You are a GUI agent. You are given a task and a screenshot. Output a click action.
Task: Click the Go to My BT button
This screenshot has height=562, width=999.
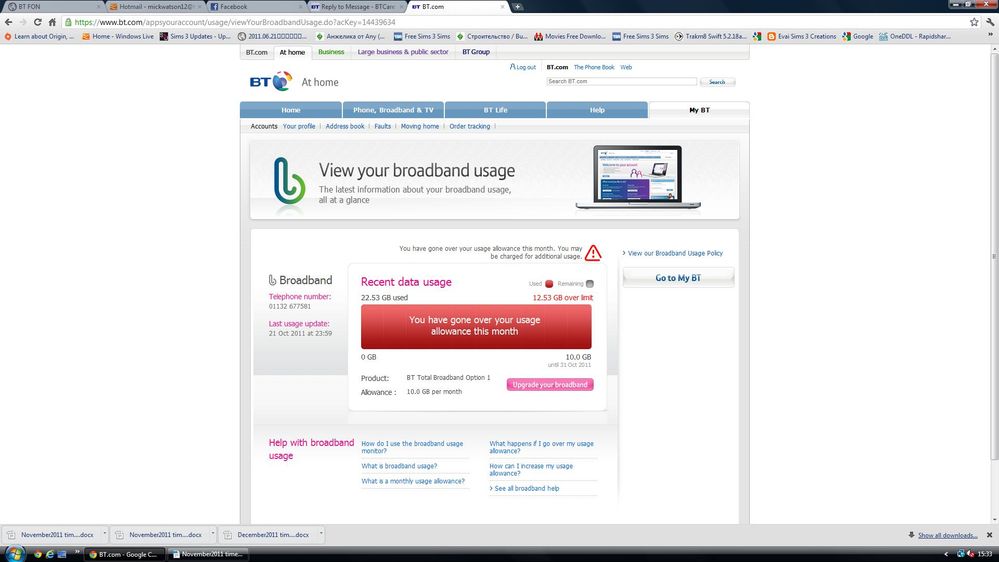tap(678, 278)
